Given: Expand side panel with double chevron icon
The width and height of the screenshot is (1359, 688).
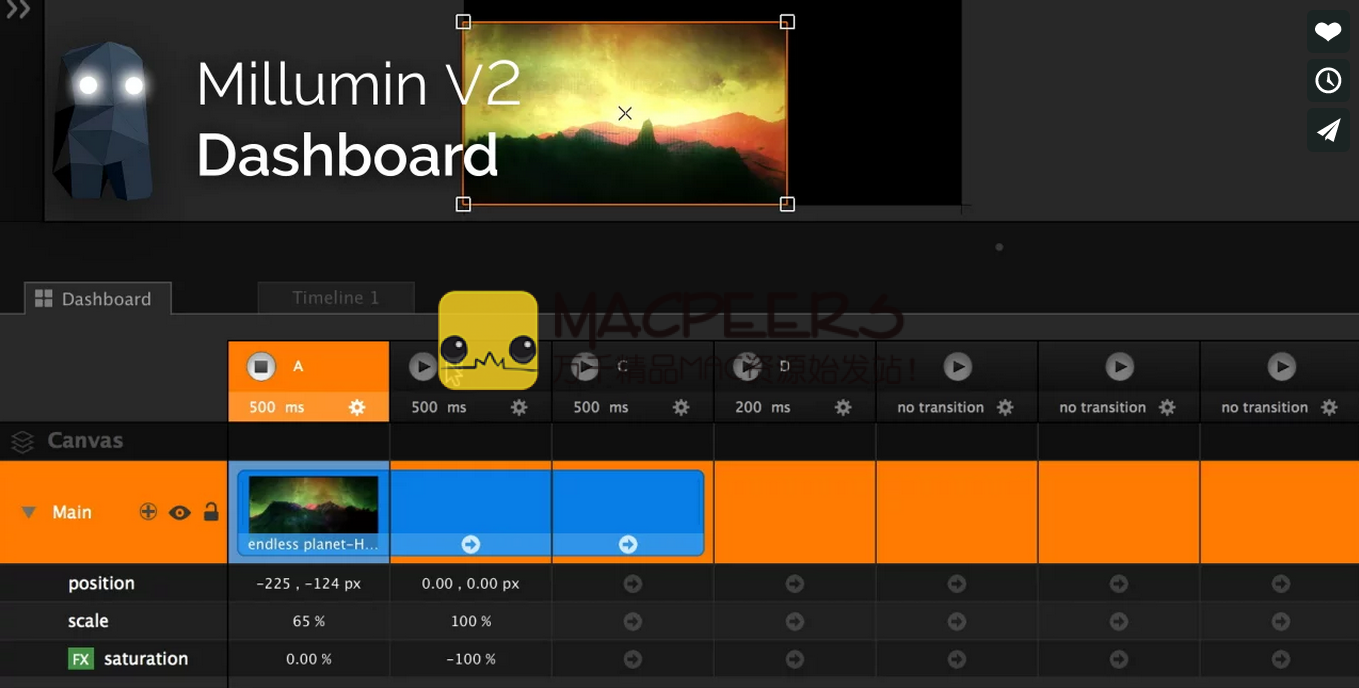Looking at the screenshot, I should [18, 11].
